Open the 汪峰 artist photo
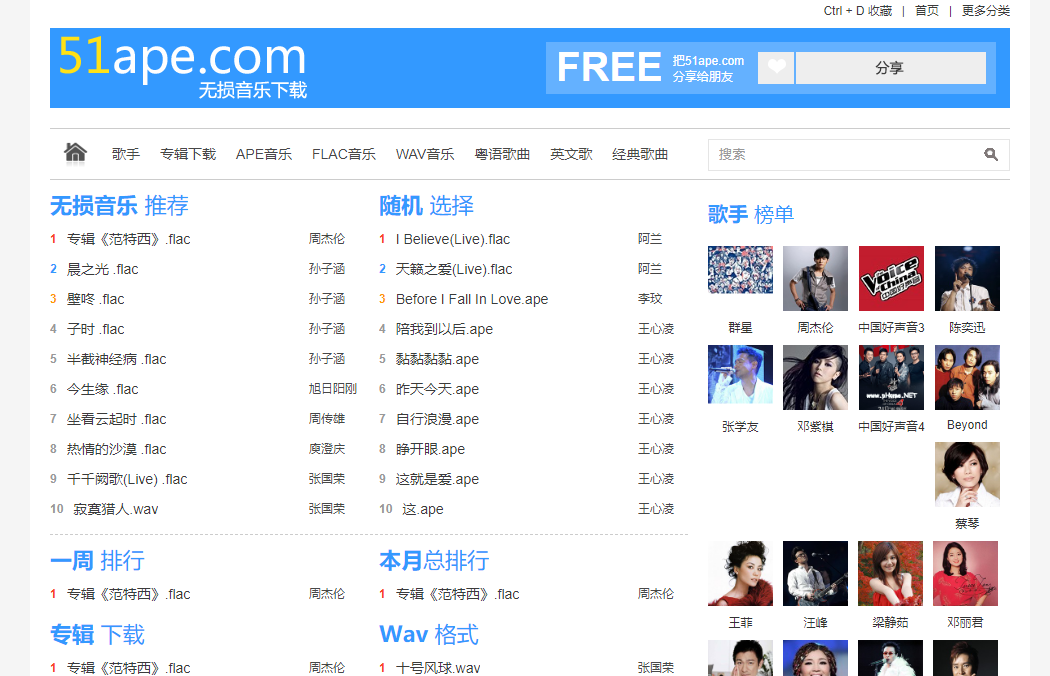Image resolution: width=1050 pixels, height=676 pixels. 815,573
